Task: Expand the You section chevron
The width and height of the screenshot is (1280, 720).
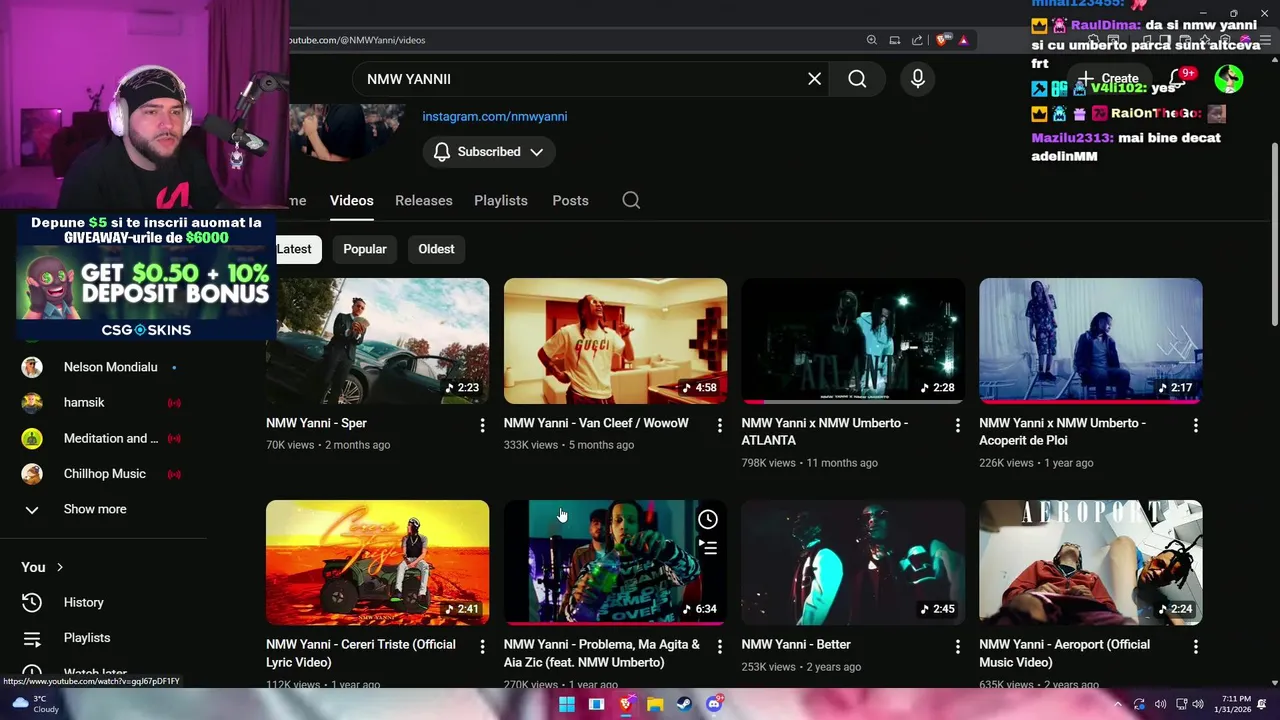Action: 60,567
